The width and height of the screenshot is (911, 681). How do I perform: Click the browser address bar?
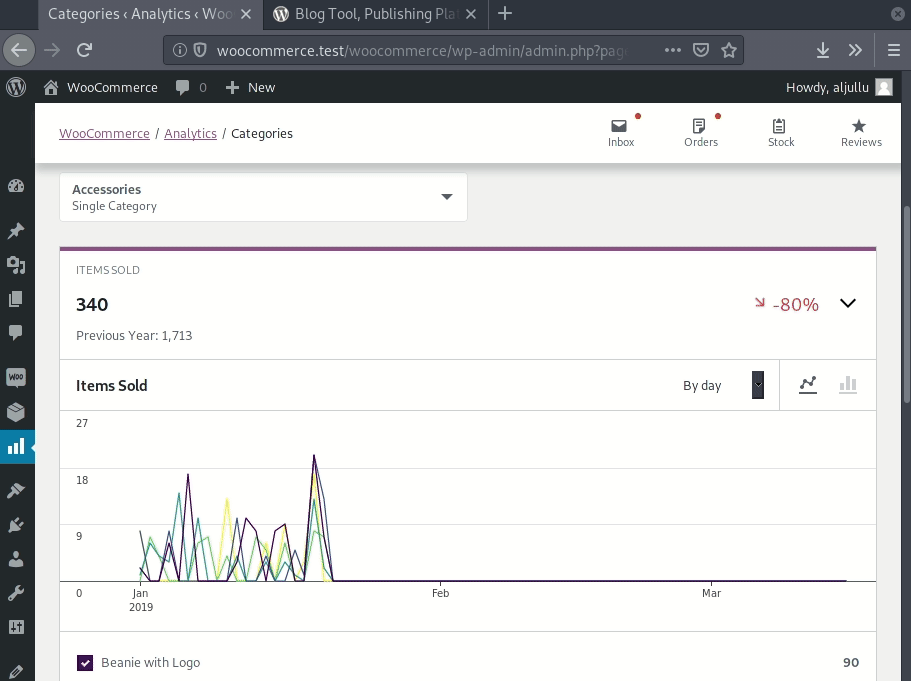(421, 51)
